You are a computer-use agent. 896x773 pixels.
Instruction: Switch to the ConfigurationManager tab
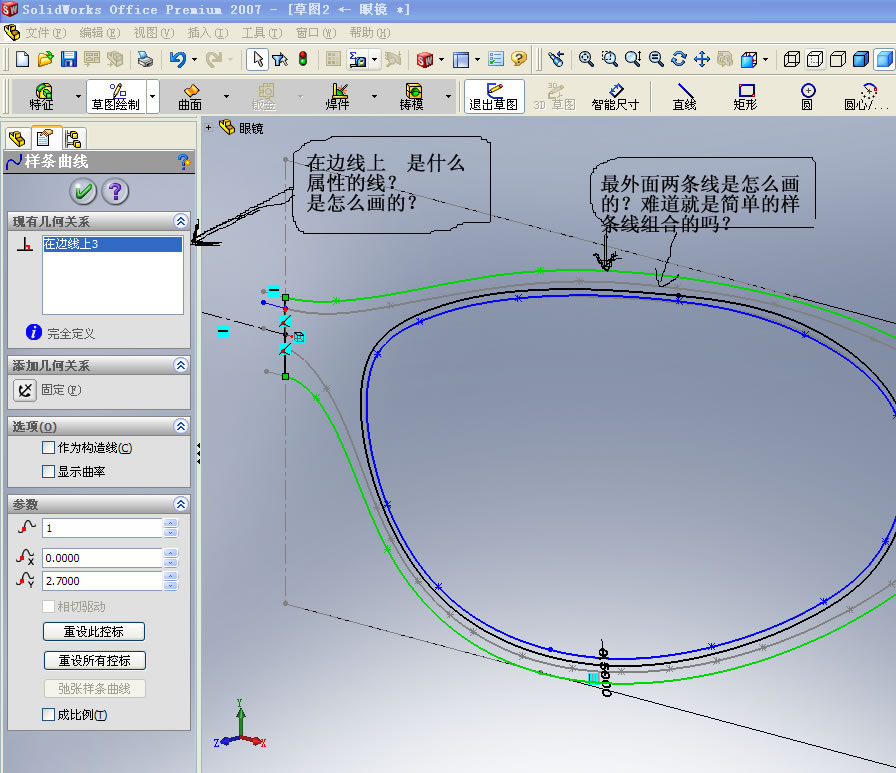point(73,139)
